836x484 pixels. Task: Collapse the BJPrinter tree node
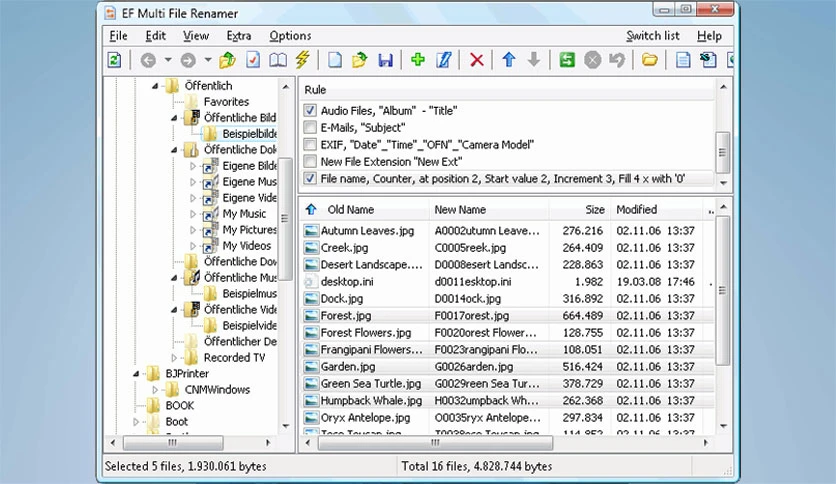[136, 374]
